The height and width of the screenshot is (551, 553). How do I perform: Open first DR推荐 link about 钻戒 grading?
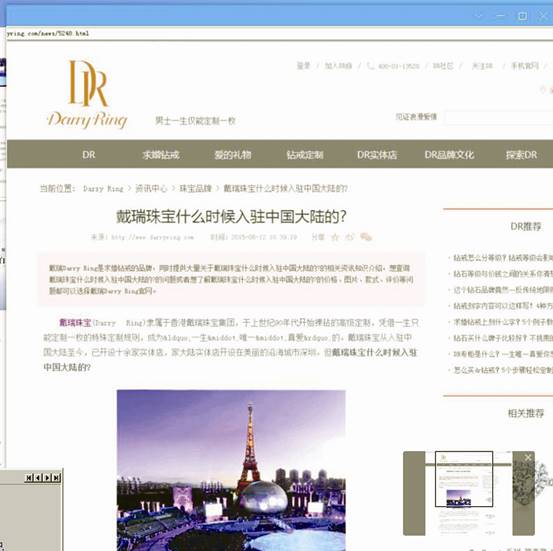503,258
